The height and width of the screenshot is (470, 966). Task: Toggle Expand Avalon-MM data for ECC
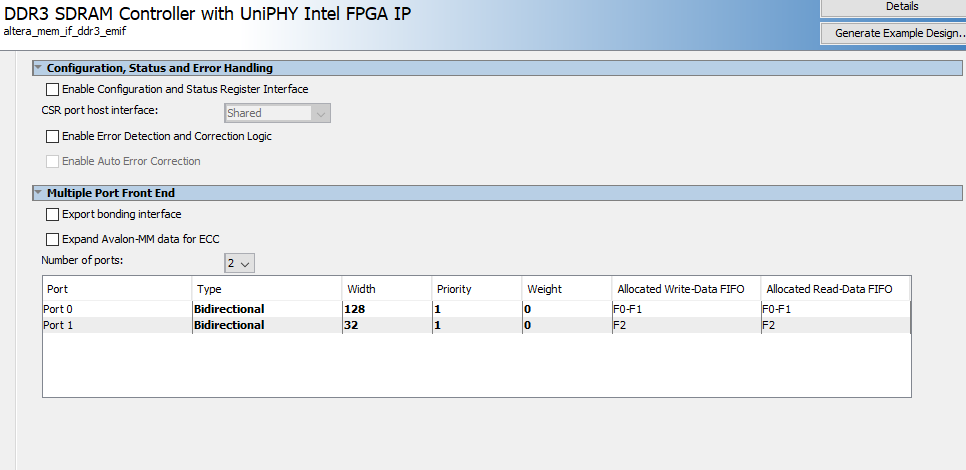pos(53,239)
